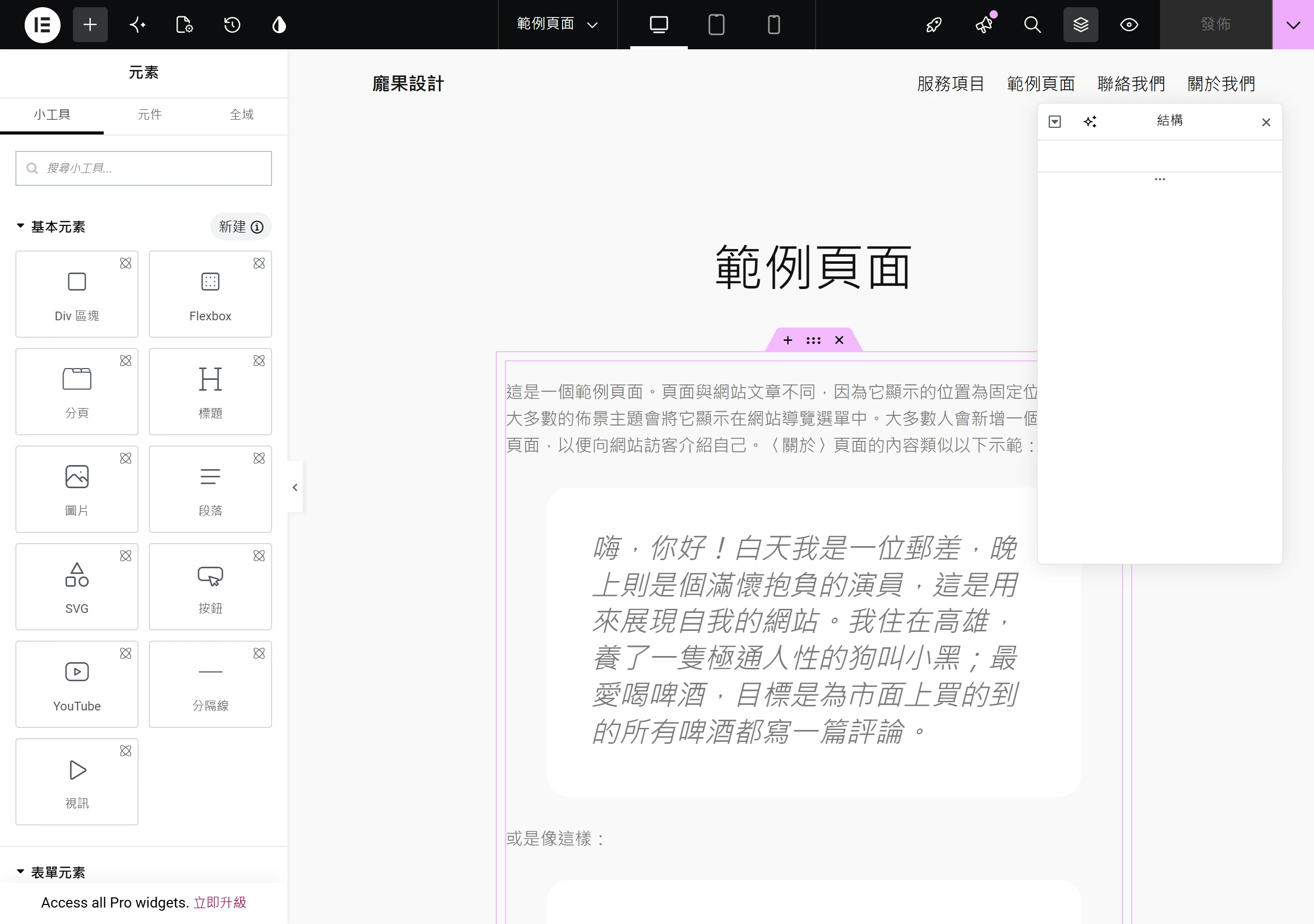Collapse the 基本元素 section
The width and height of the screenshot is (1314, 924).
point(51,227)
